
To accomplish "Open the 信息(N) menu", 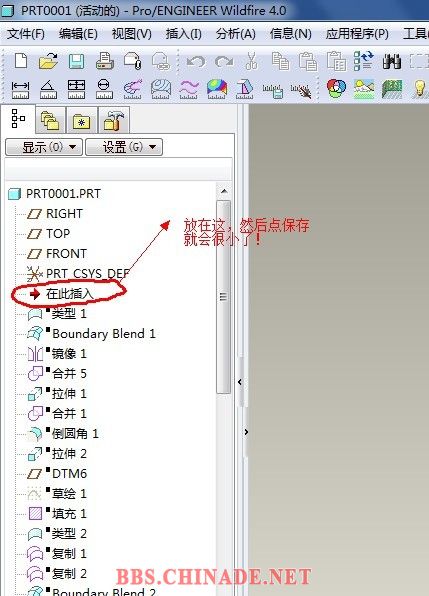I will pos(290,34).
